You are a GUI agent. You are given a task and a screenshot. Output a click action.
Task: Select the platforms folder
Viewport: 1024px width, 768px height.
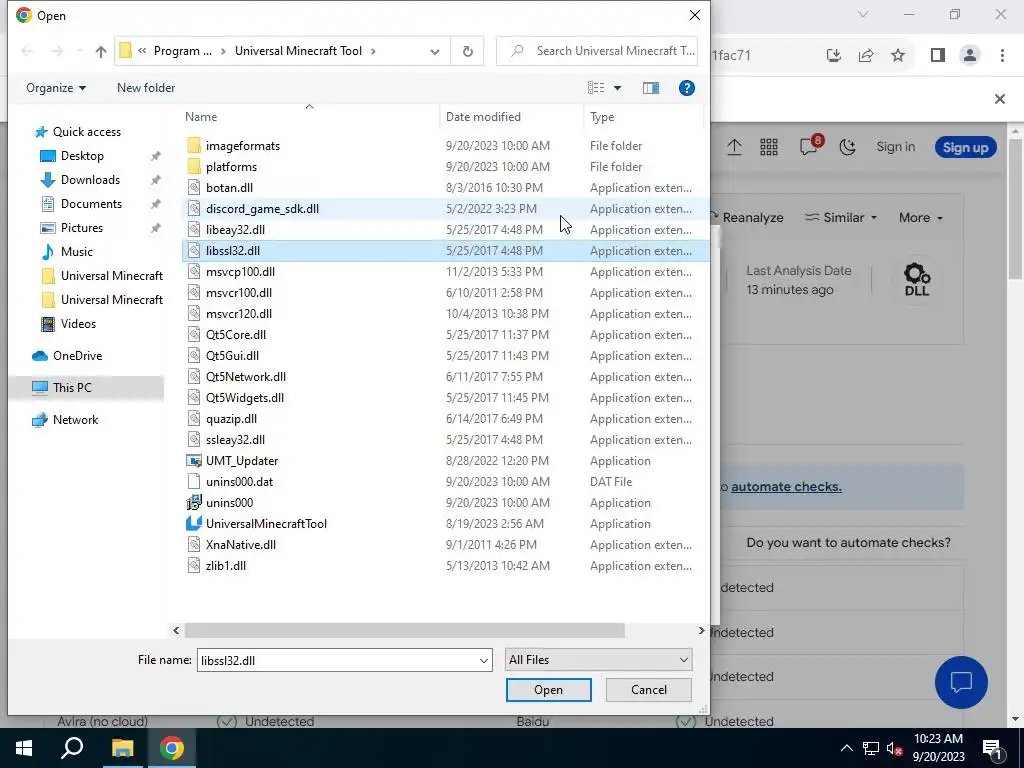[x=231, y=167]
